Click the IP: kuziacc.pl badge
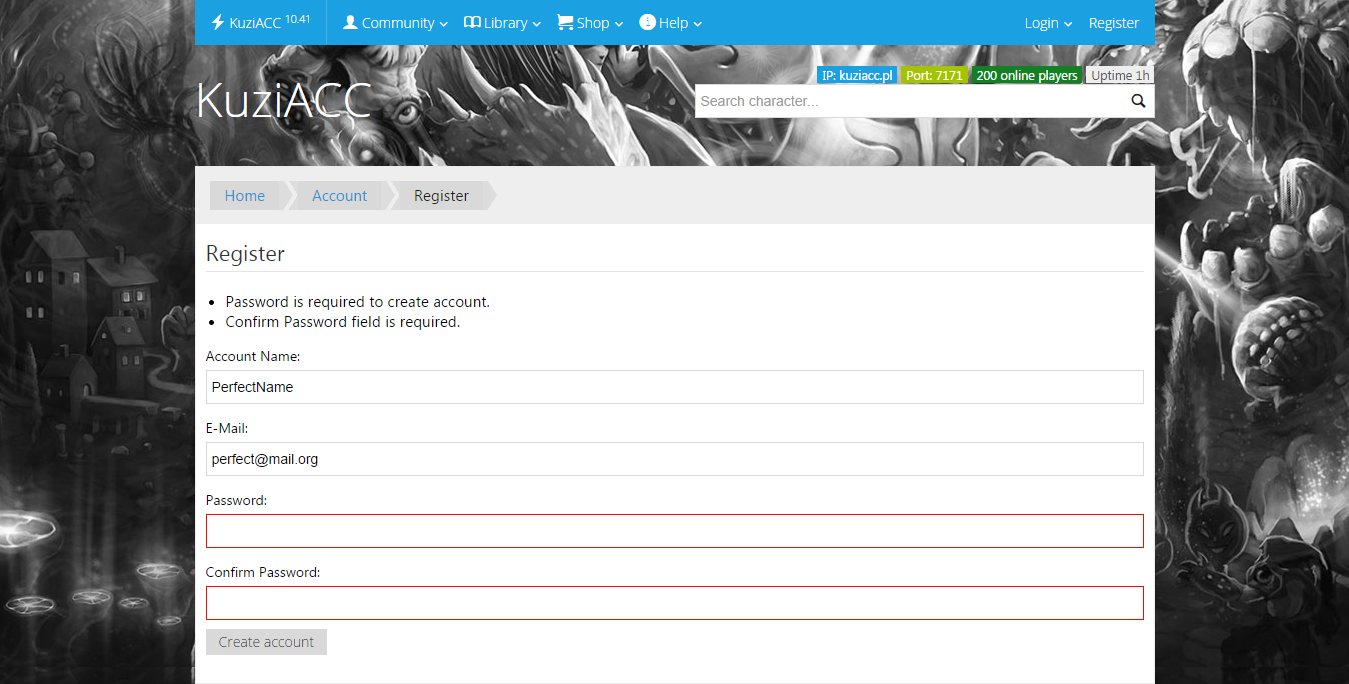The width and height of the screenshot is (1349, 684). [x=857, y=75]
